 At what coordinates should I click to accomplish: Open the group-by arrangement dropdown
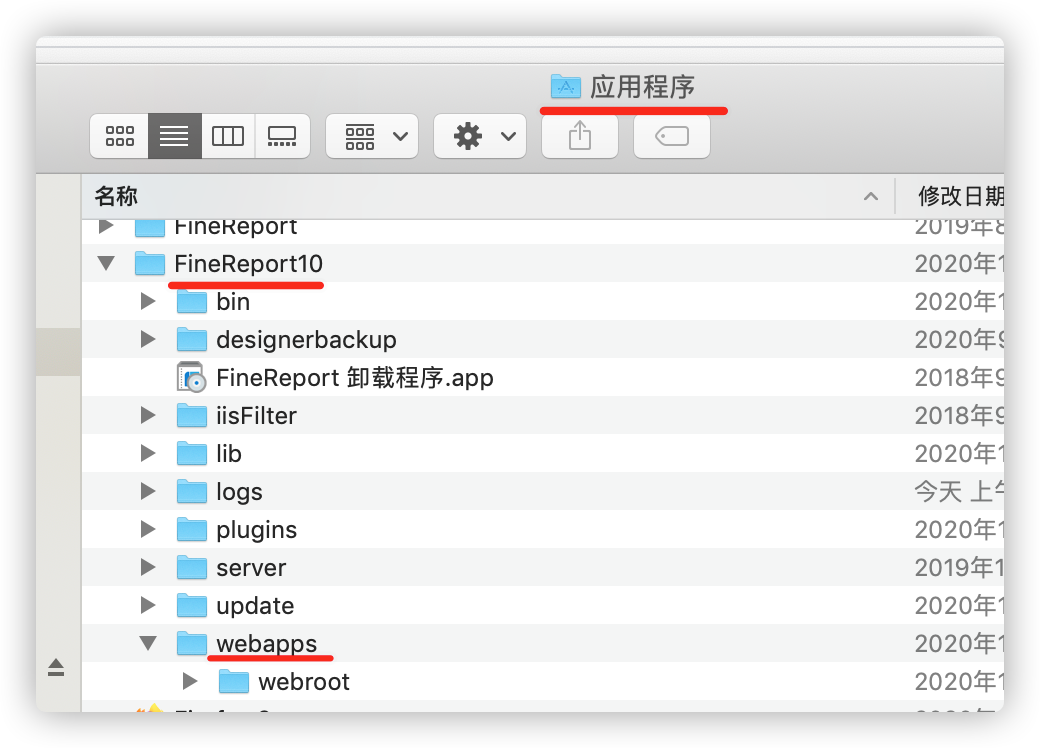click(x=372, y=136)
